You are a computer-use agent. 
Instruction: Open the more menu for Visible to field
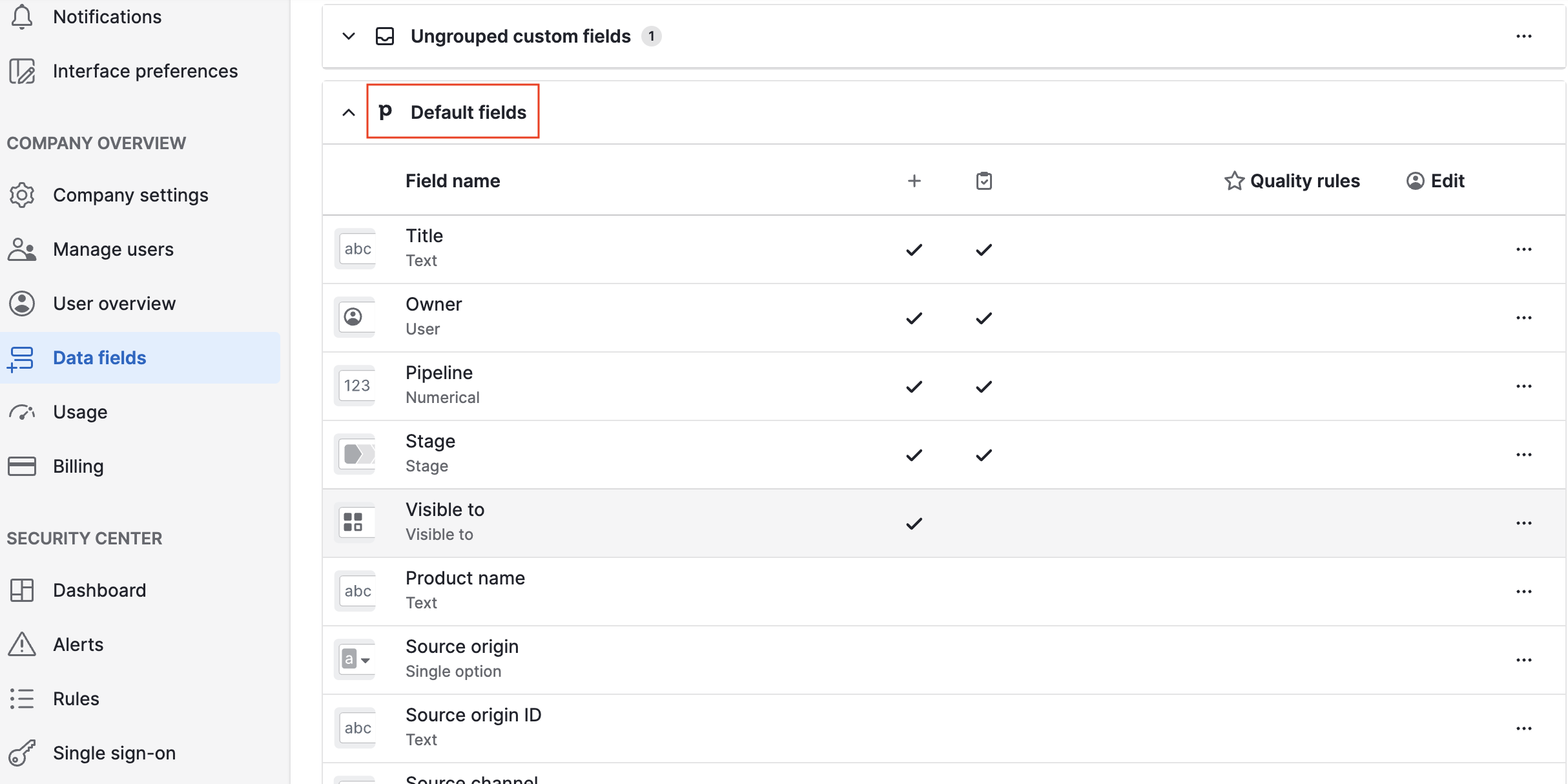[1524, 523]
